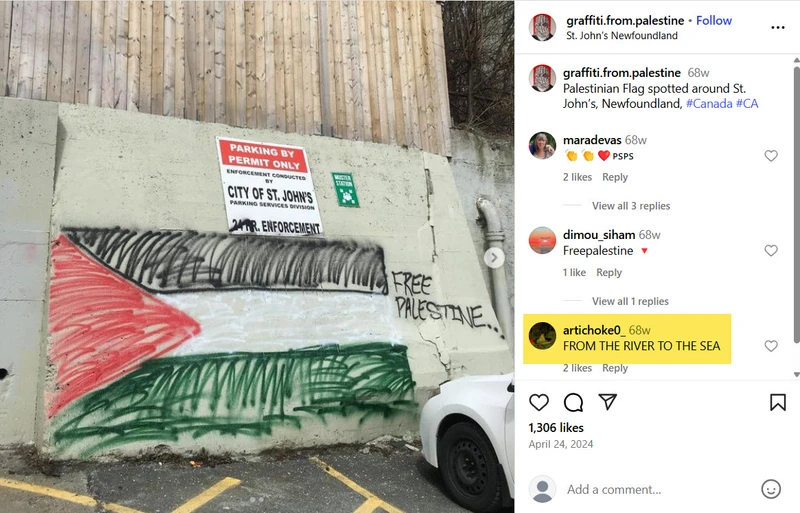Reply to maradevas's comment
This screenshot has height=513, width=800.
click(x=615, y=177)
